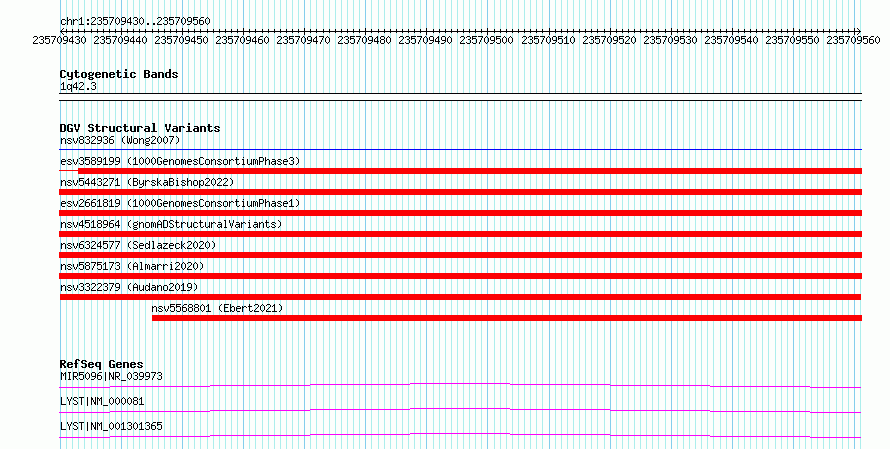Viewport: 890px width, 449px height.
Task: Click the red bar for esv3589199
Action: tap(469, 171)
